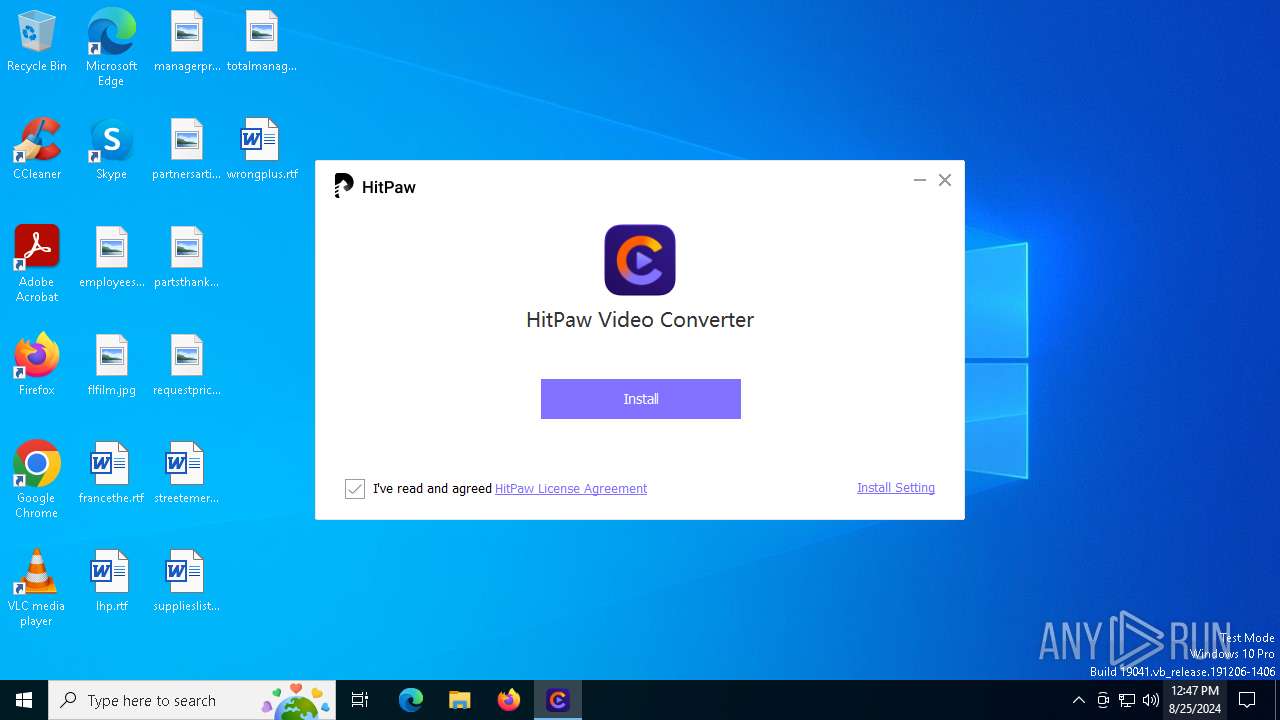Open Task View on the taskbar
Viewport: 1280px width, 720px height.
tap(360, 700)
